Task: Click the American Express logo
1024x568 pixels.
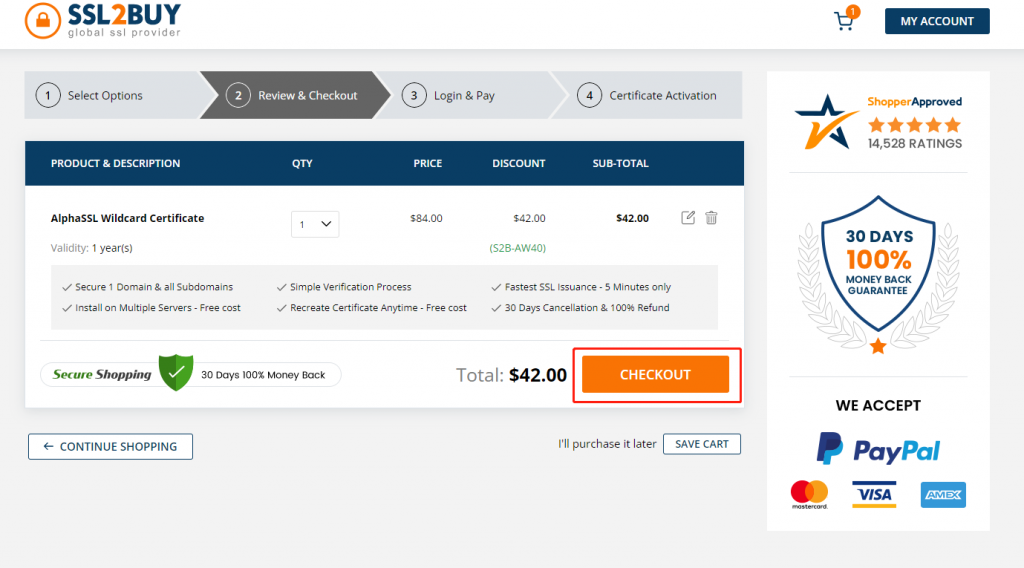Action: pyautogui.click(x=943, y=494)
